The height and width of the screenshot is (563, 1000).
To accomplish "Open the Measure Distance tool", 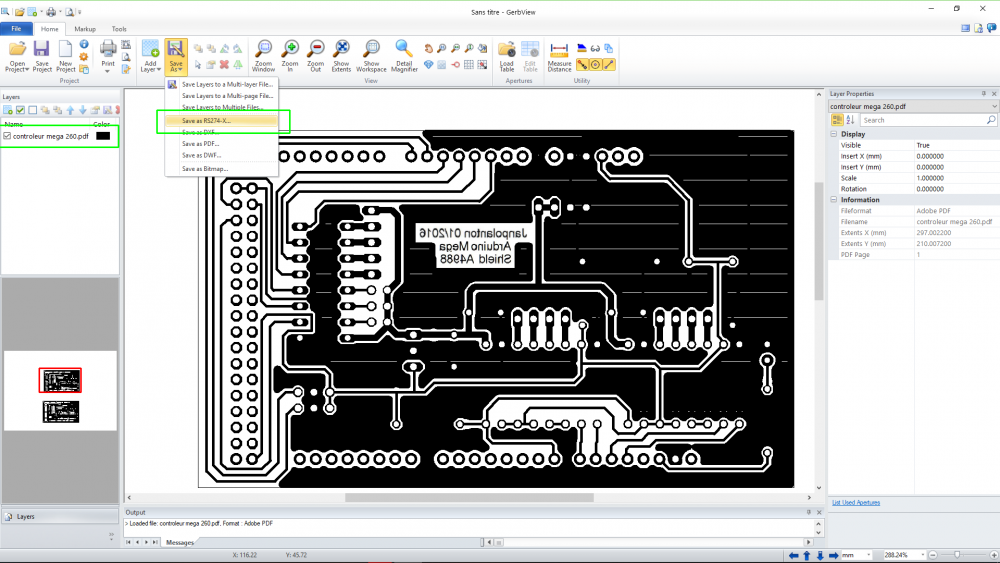I will pos(559,55).
